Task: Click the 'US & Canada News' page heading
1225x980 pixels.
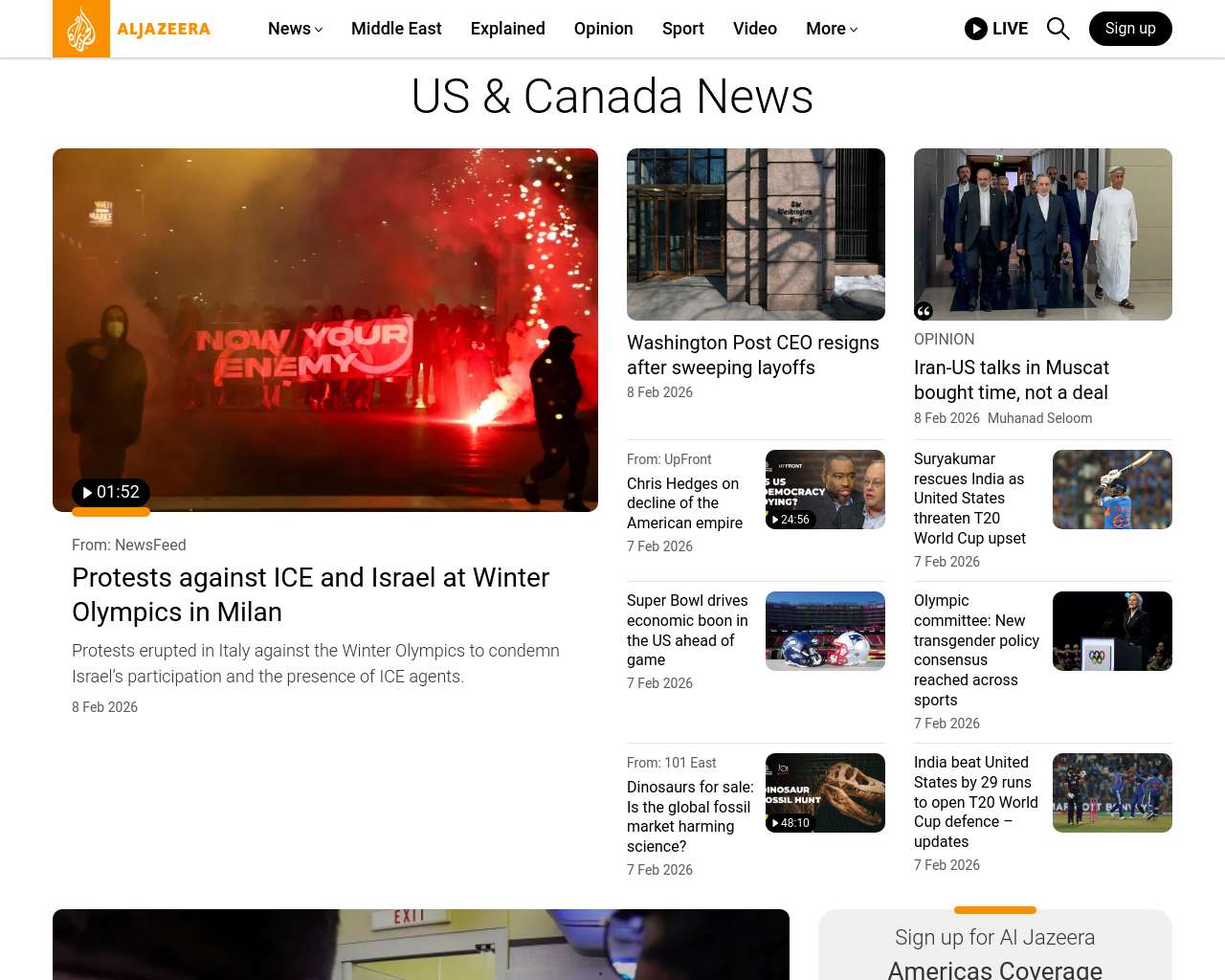Action: point(612,97)
